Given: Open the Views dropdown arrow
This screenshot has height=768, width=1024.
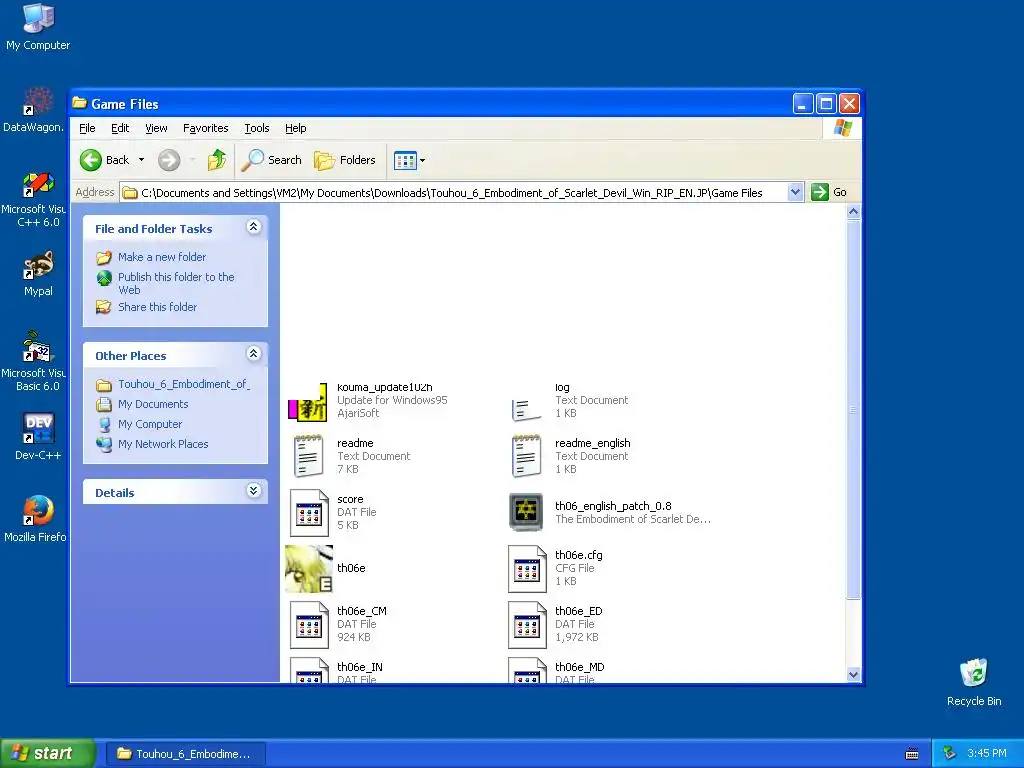Looking at the screenshot, I should (x=423, y=160).
